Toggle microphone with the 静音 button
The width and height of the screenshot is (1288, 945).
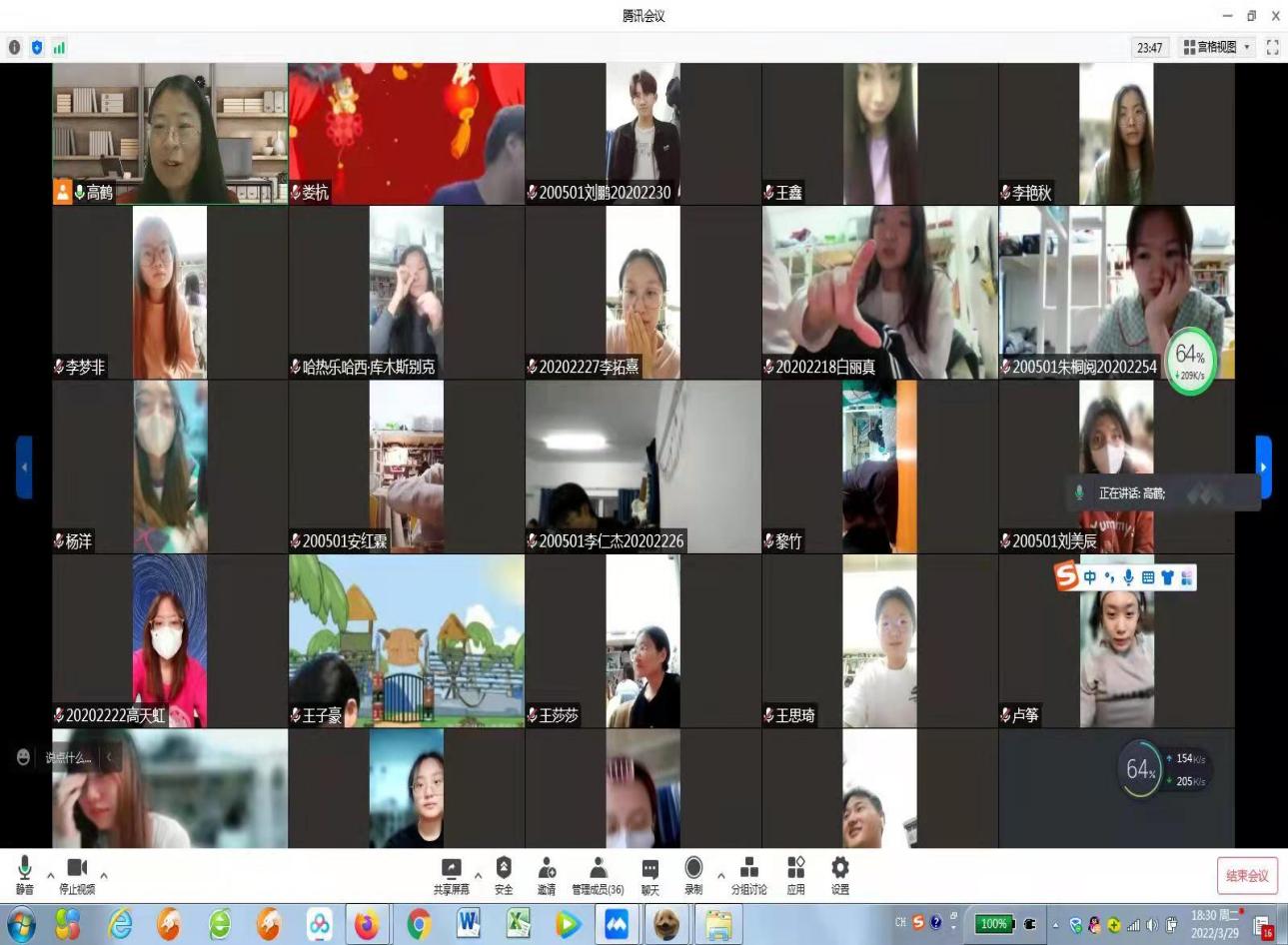pyautogui.click(x=25, y=874)
